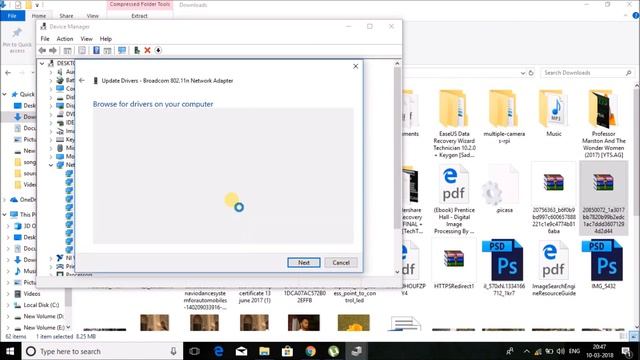640x360 pixels.
Task: Click Forward arrow in Device Manager toolbar
Action: (53, 50)
